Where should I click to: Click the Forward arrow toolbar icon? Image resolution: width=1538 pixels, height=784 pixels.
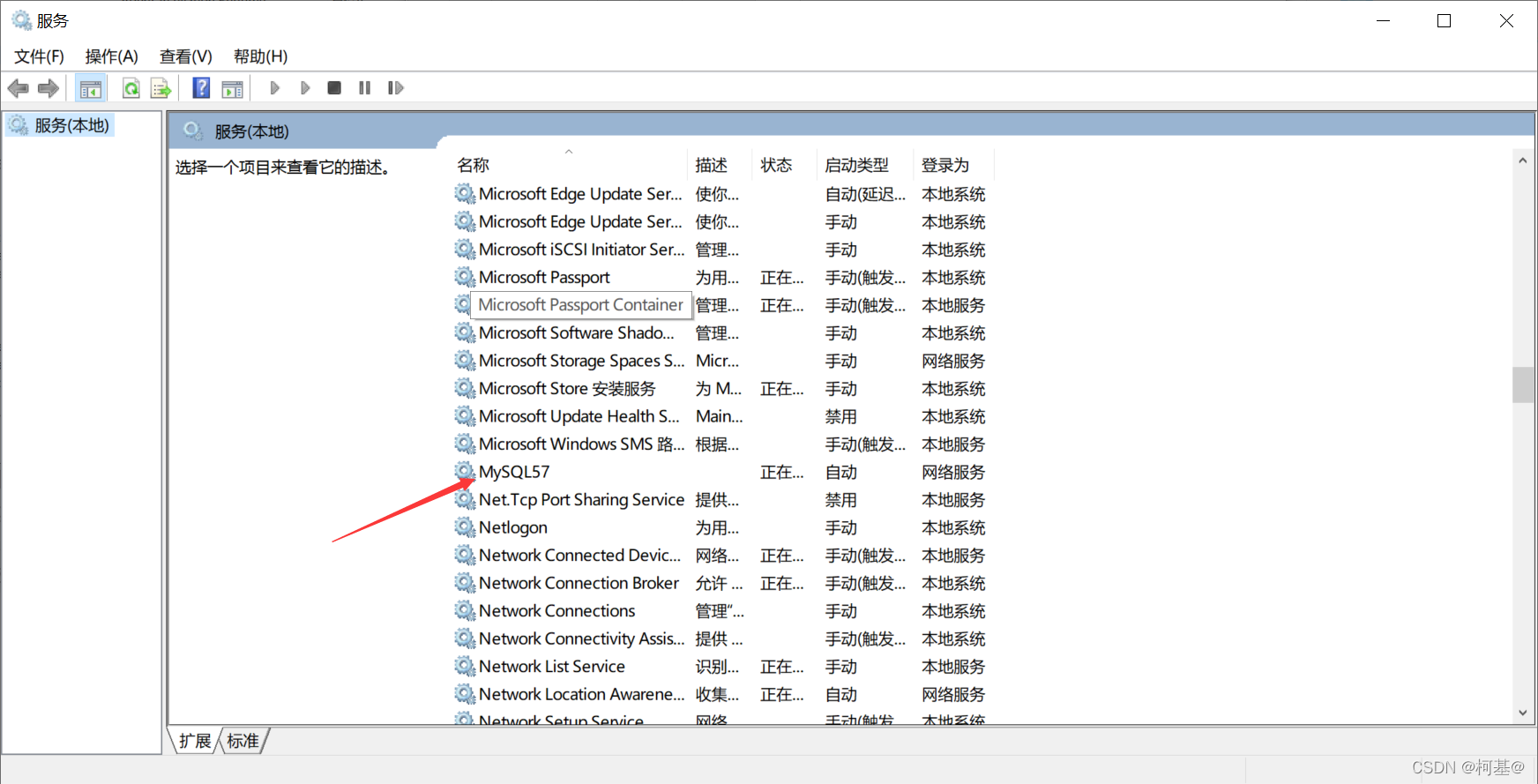[x=49, y=88]
